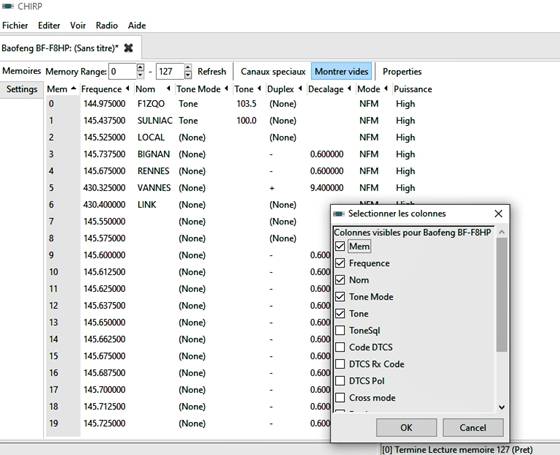The image size is (560, 455).
Task: Open the Radio menu
Action: [107, 25]
